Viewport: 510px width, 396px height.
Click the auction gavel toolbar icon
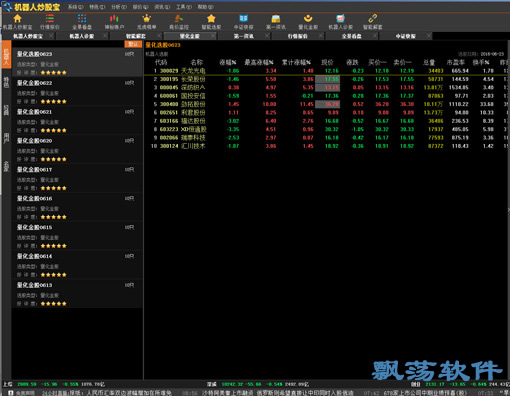[179, 18]
